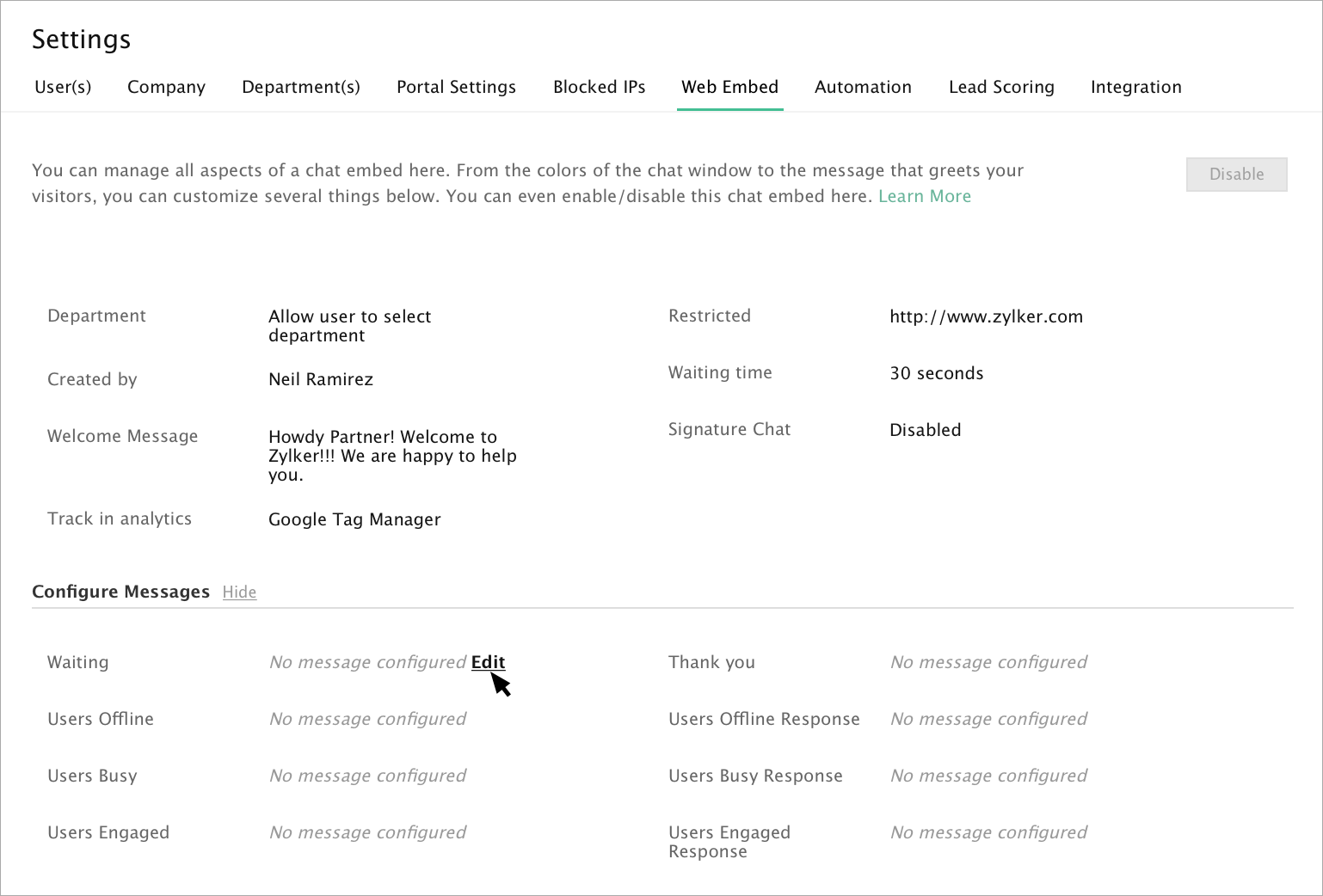Switch to the Automation tab
This screenshot has width=1323, height=896.
click(863, 87)
